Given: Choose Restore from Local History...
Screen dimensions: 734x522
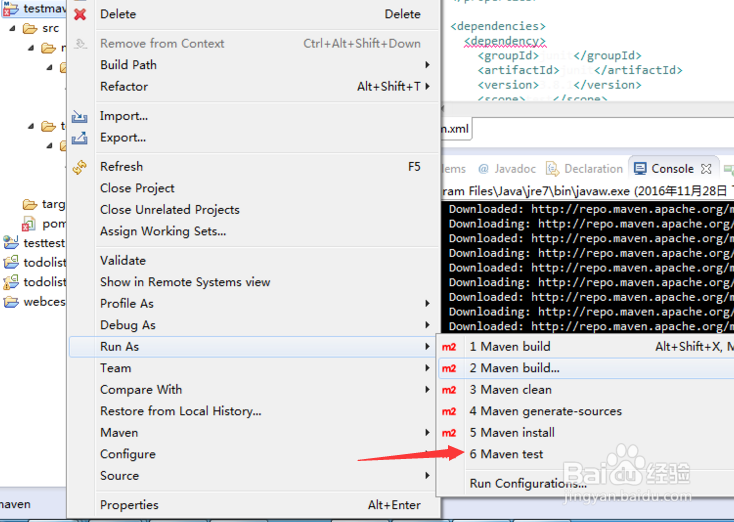Looking at the screenshot, I should pyautogui.click(x=253, y=411).
